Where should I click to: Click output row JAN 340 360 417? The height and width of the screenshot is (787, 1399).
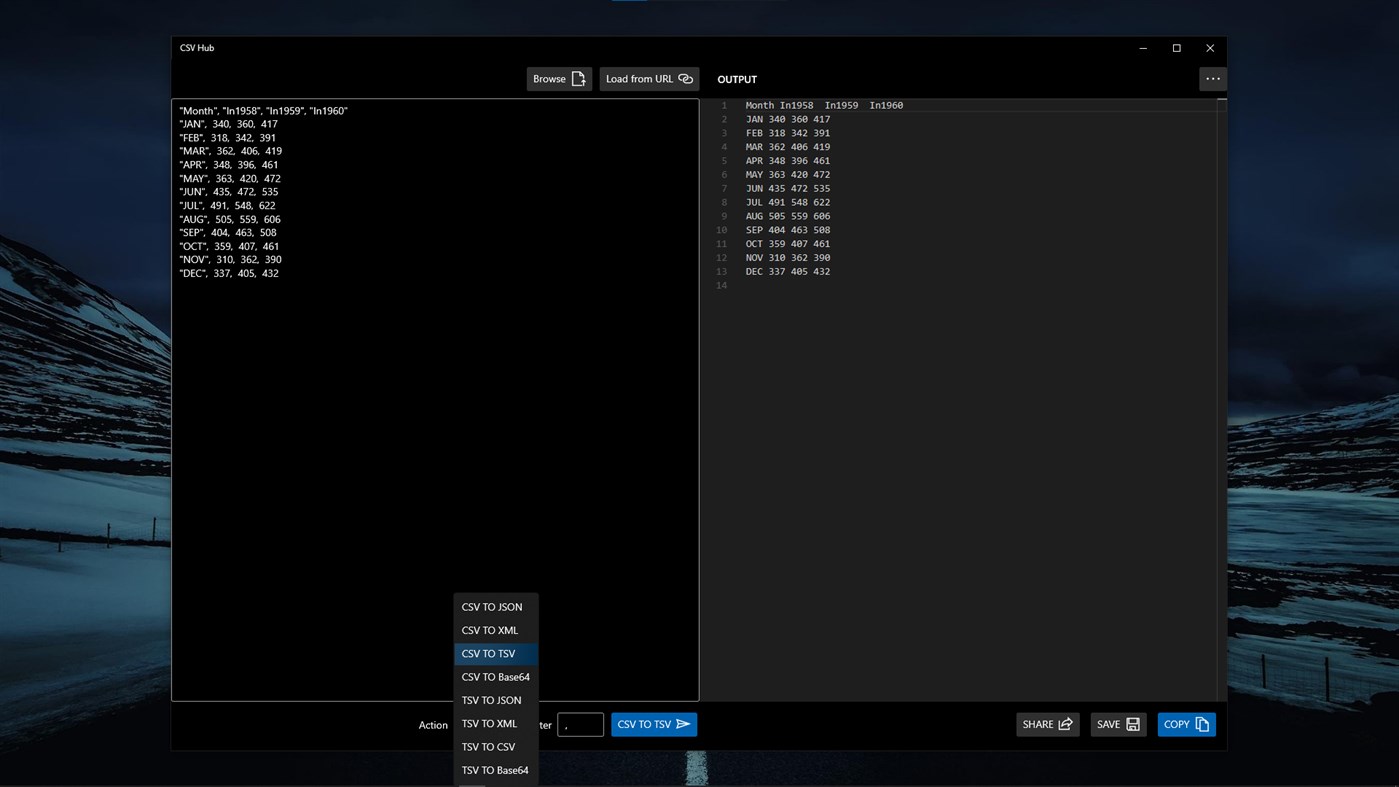point(787,119)
